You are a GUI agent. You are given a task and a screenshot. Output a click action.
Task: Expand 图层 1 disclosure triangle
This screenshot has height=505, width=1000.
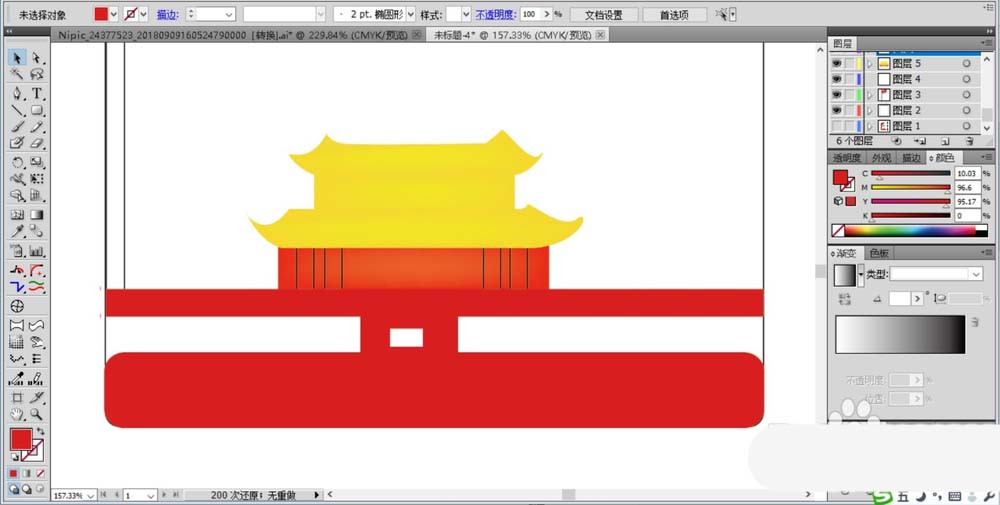869,126
